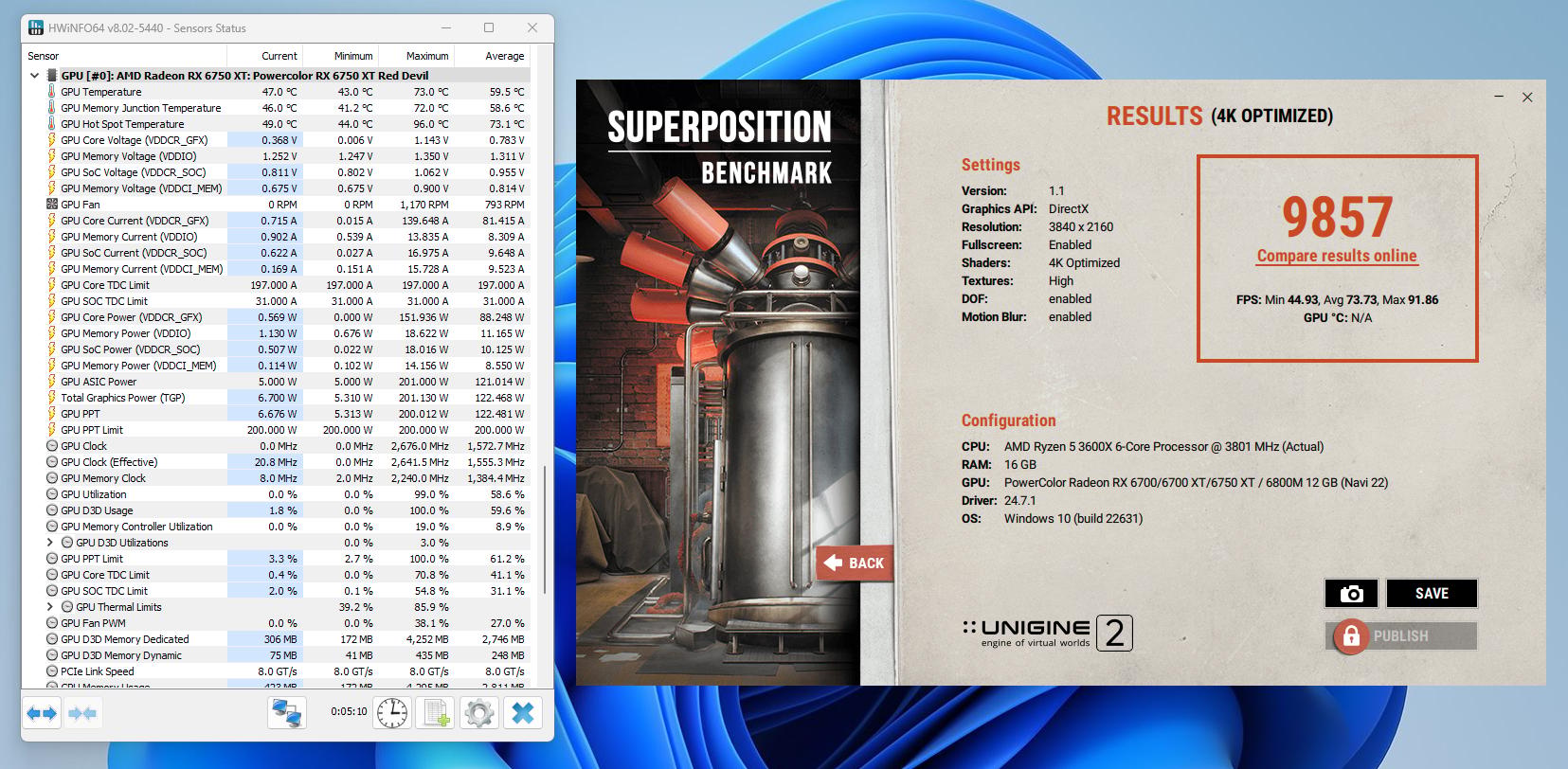Click the fan icon beside the GPU Fan row
Viewport: 1568px width, 769px height.
[x=52, y=205]
